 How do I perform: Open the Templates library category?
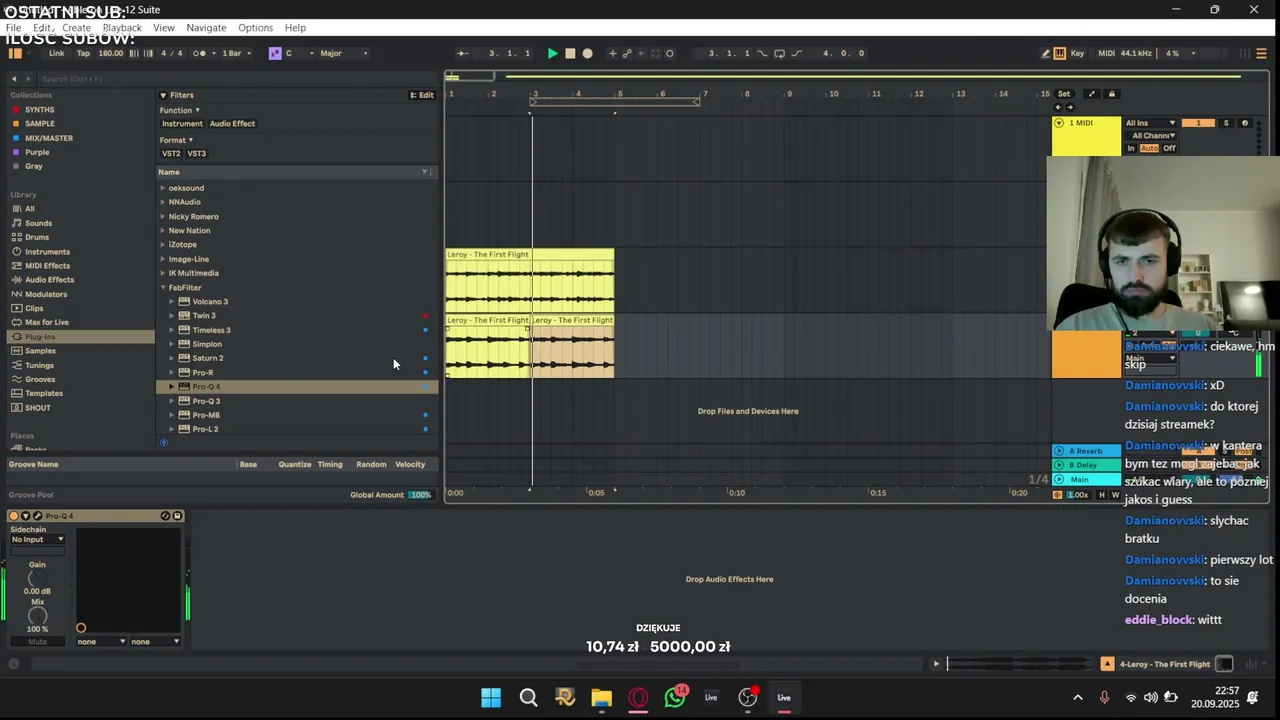point(43,393)
